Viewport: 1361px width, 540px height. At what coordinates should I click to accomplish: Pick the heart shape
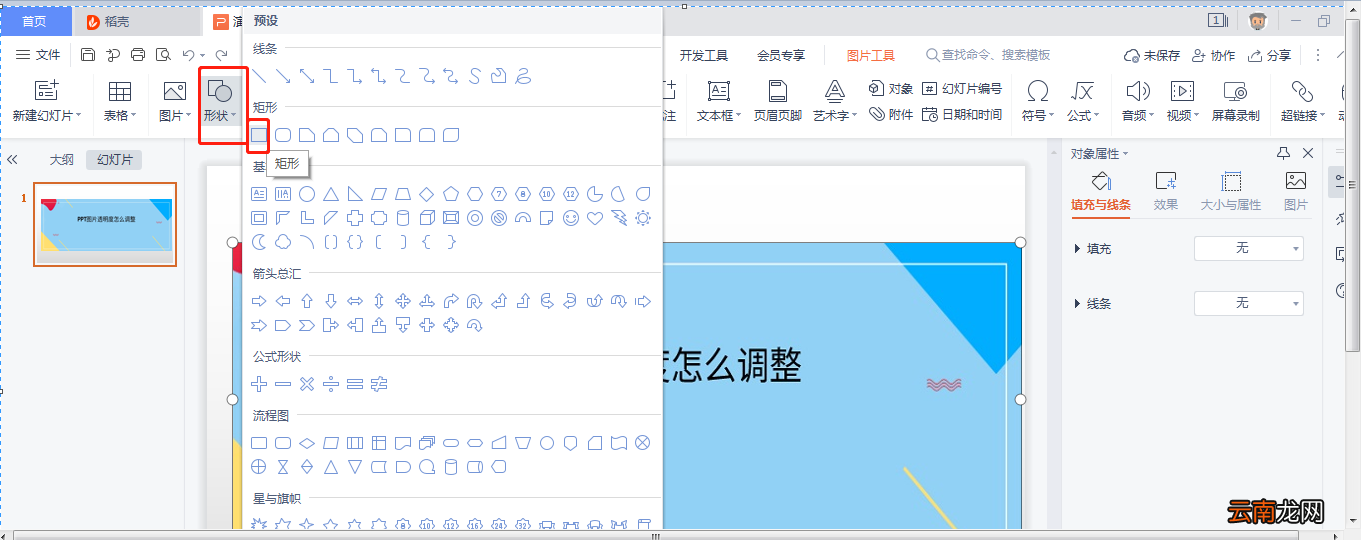tap(595, 217)
